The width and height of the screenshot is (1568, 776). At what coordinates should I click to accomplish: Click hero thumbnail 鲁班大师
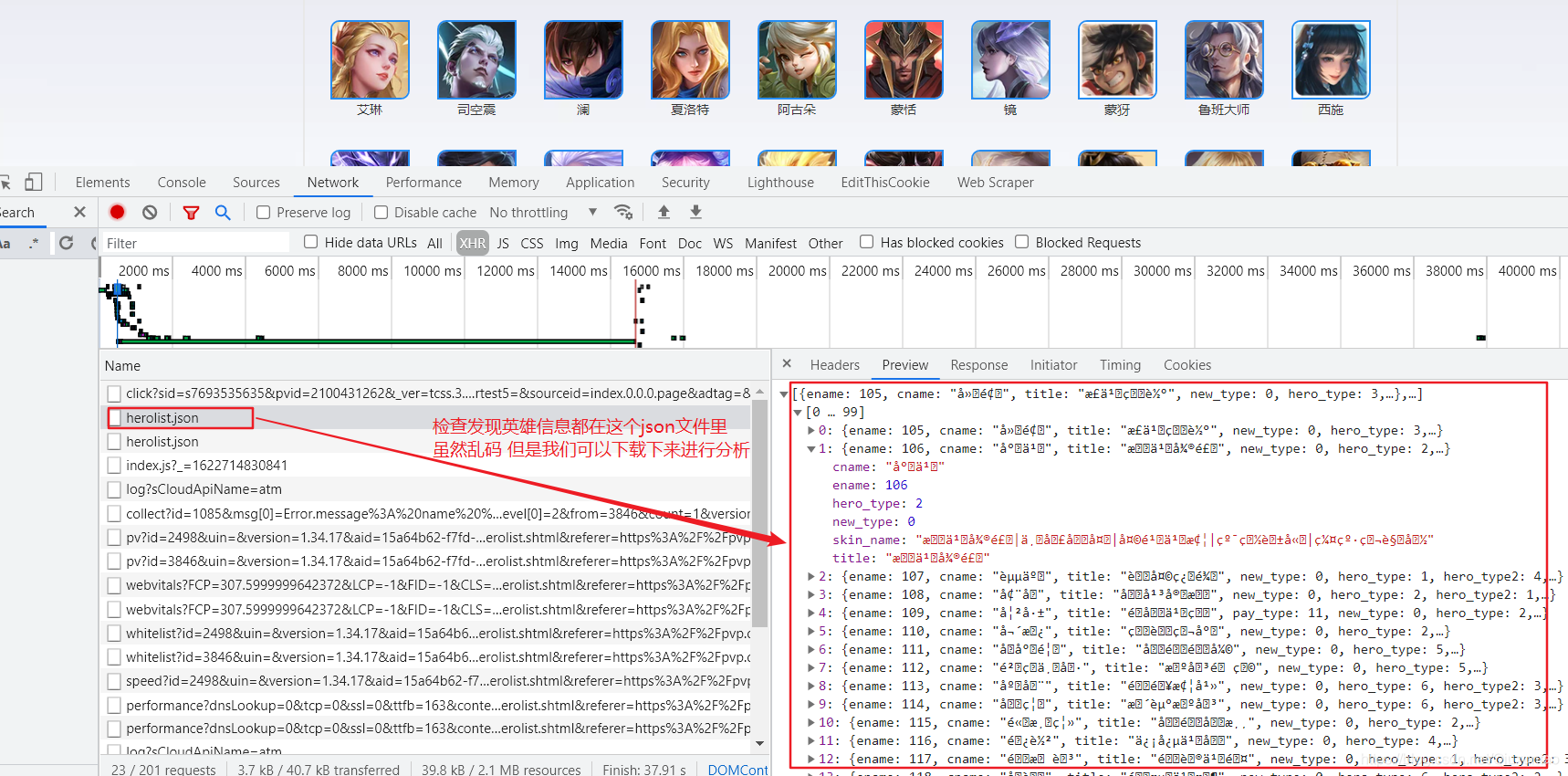point(1224,59)
